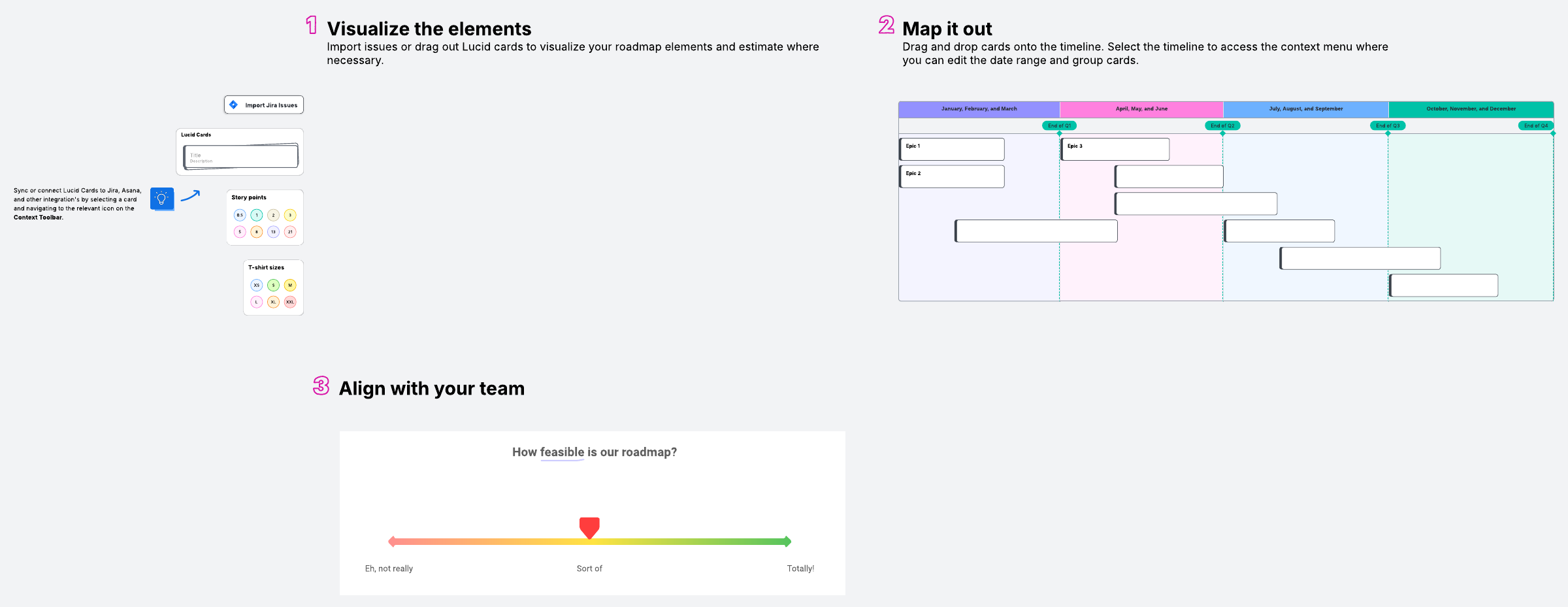Image resolution: width=1568 pixels, height=607 pixels.
Task: Select the blue lightbulb tip icon
Action: pyautogui.click(x=162, y=199)
